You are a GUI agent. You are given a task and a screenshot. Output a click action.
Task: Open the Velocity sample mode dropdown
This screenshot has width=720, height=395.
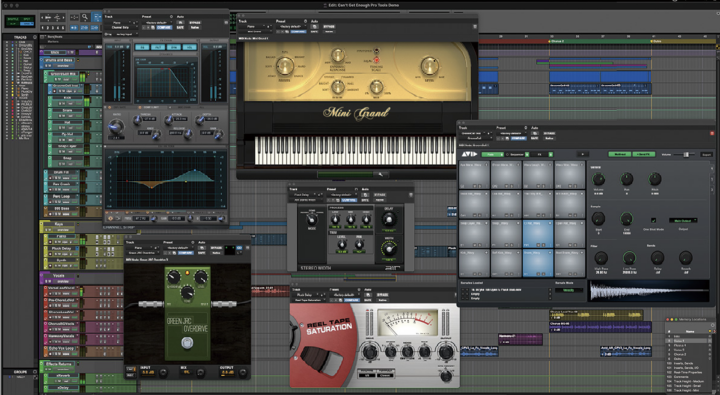(x=569, y=290)
